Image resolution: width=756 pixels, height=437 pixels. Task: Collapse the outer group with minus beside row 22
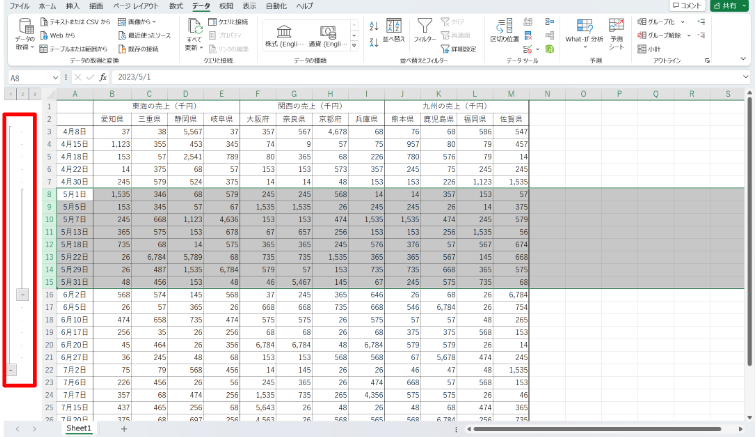coord(11,370)
